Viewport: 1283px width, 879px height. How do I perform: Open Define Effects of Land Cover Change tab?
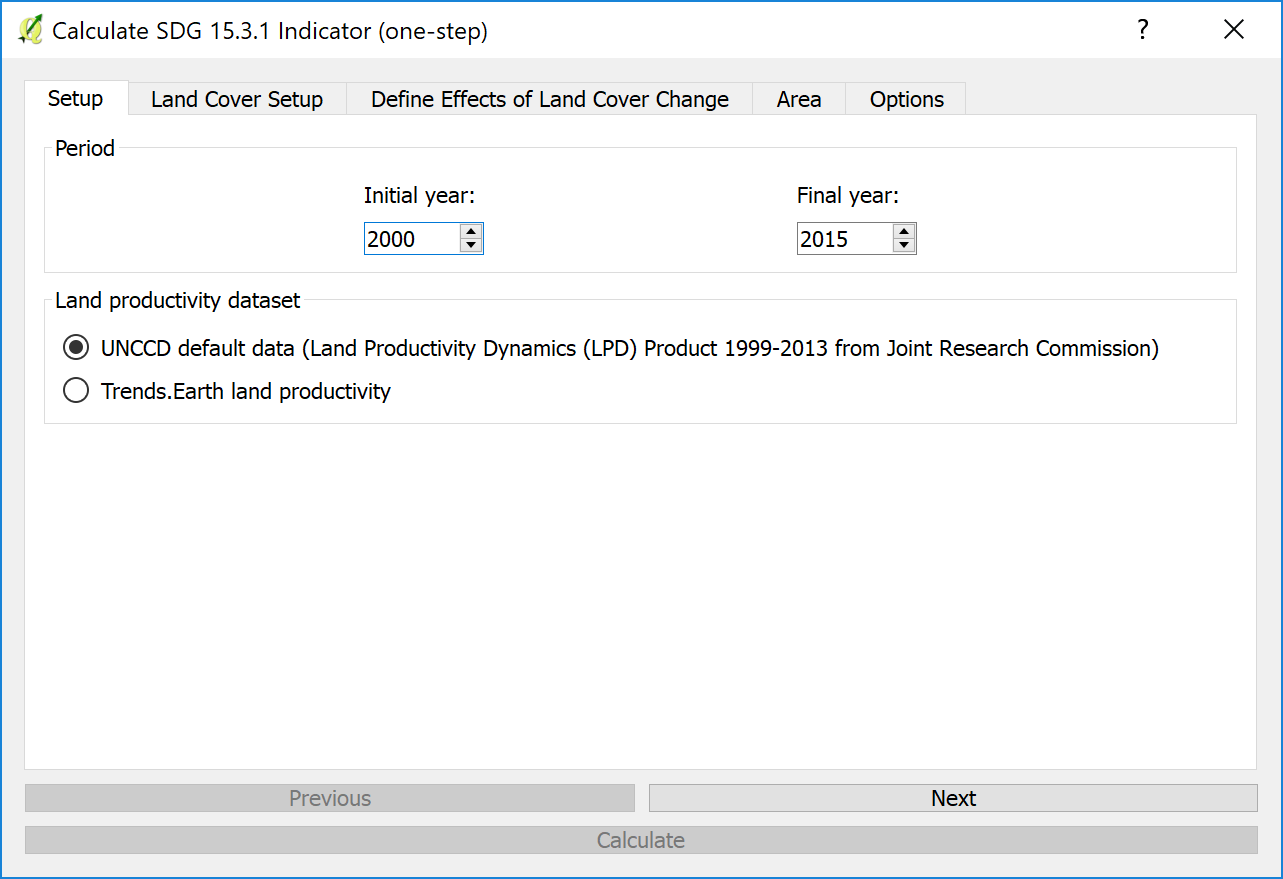coord(549,100)
